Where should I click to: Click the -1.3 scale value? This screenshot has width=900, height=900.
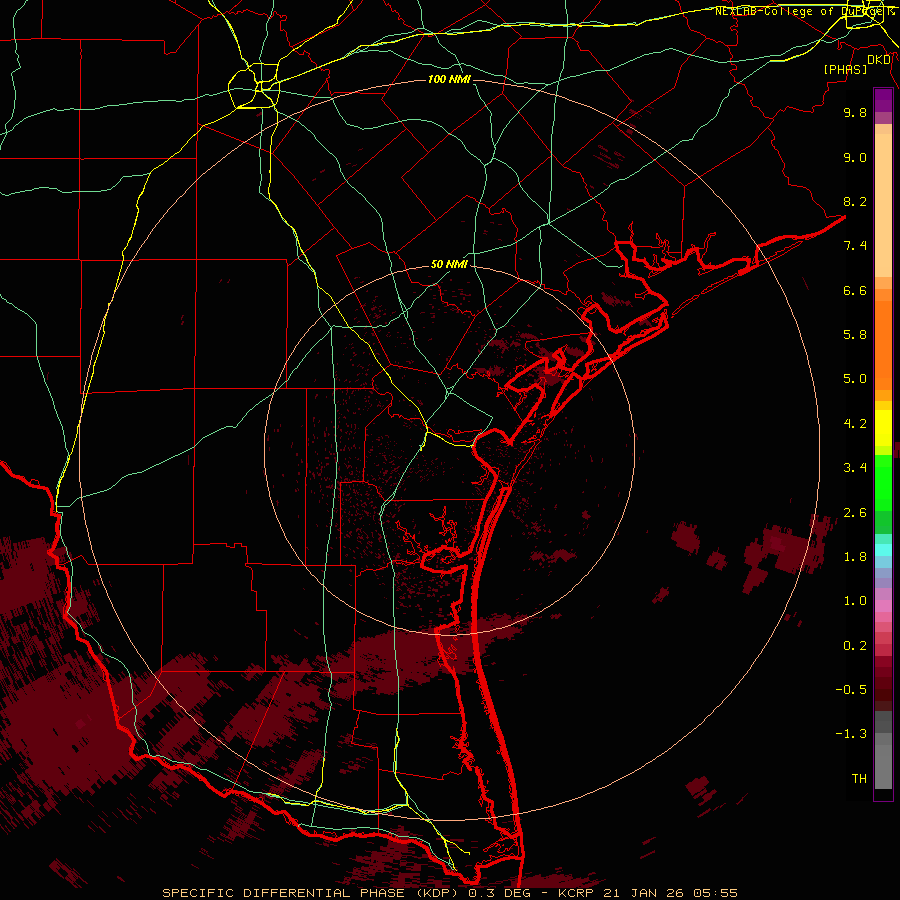851,734
